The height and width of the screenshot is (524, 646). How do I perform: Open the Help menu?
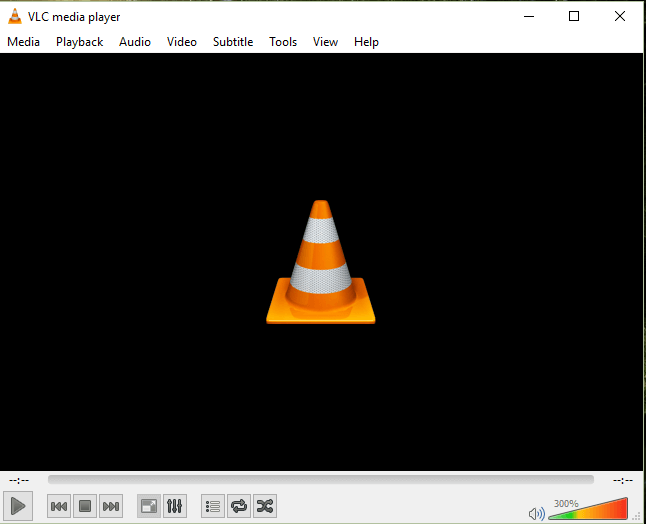(366, 42)
